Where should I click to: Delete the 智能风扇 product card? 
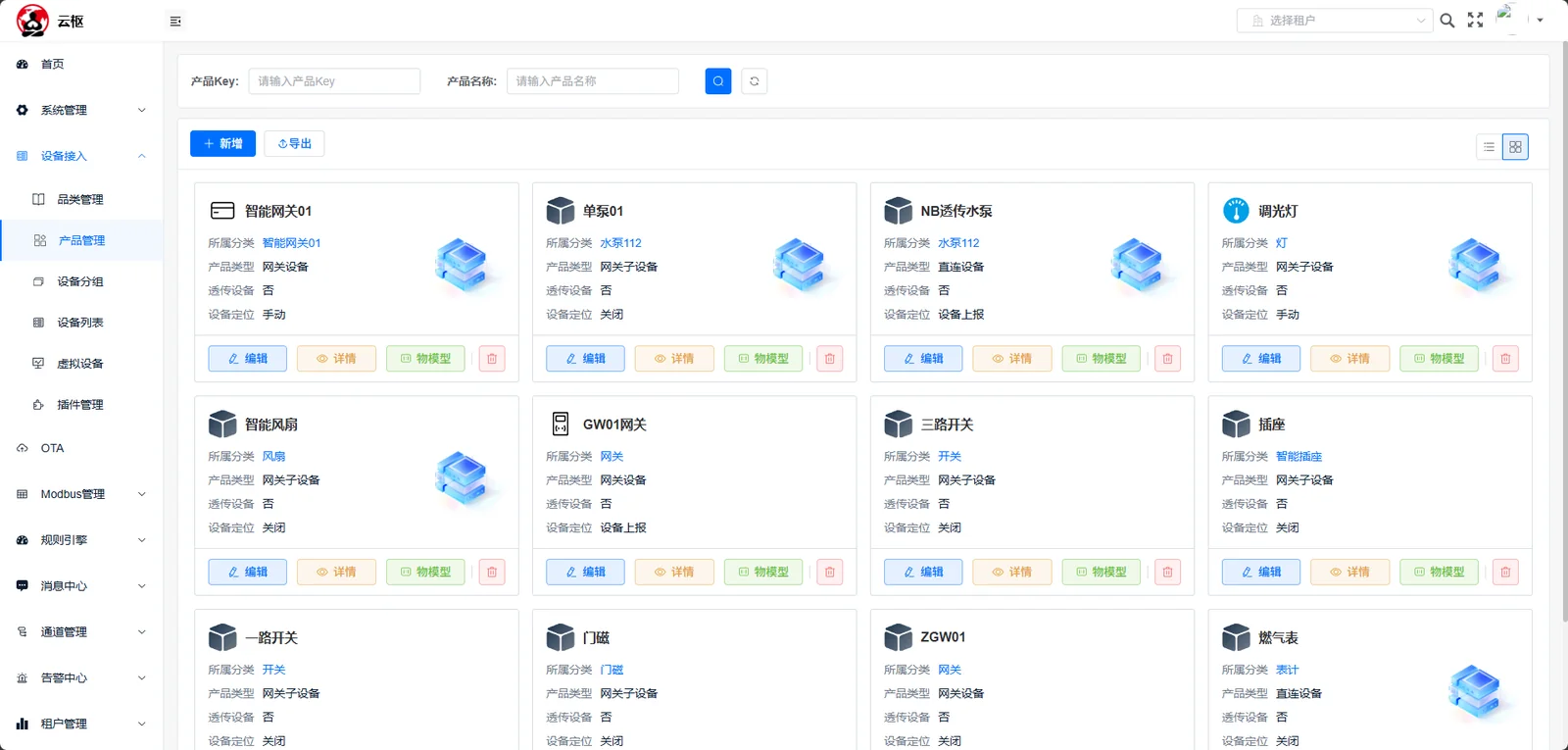coord(492,573)
